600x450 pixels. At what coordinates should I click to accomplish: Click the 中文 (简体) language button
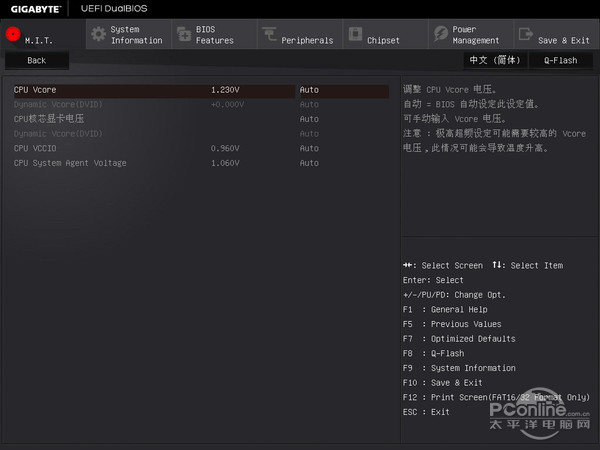495,60
